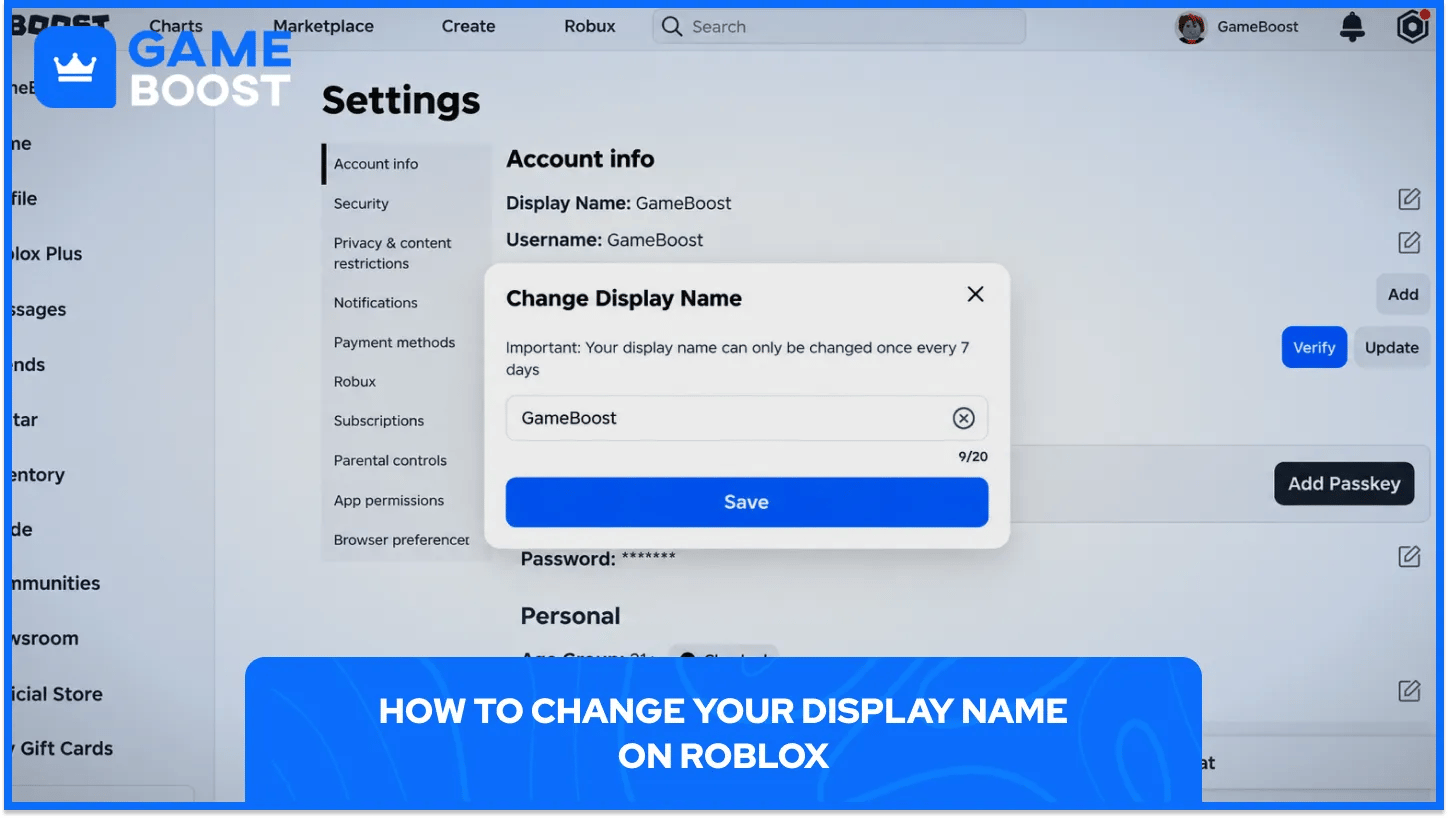Click the edit pencil in the Password row
1448x818 pixels.
click(x=1409, y=556)
